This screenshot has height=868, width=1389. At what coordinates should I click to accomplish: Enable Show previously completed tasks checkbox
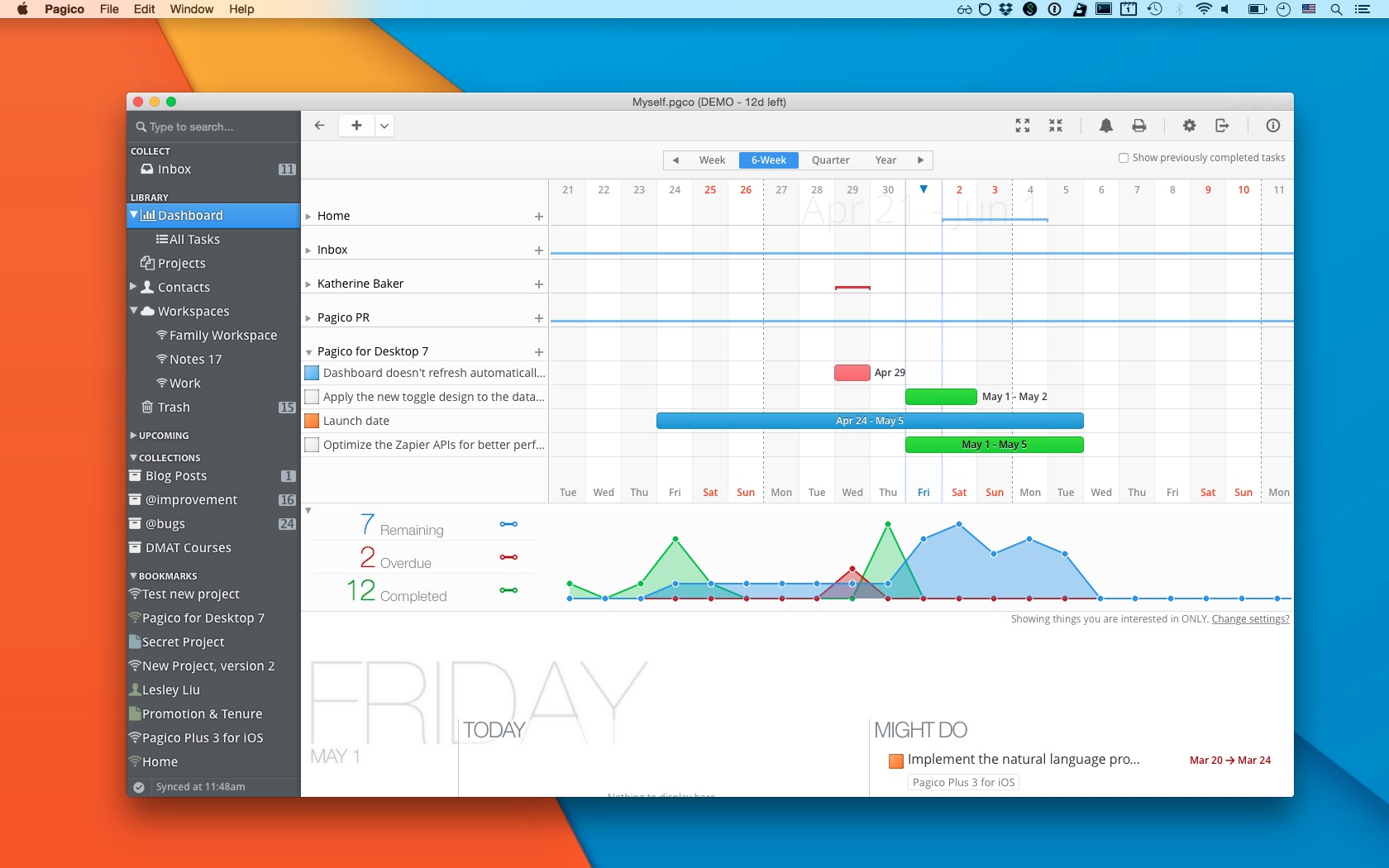1124,158
